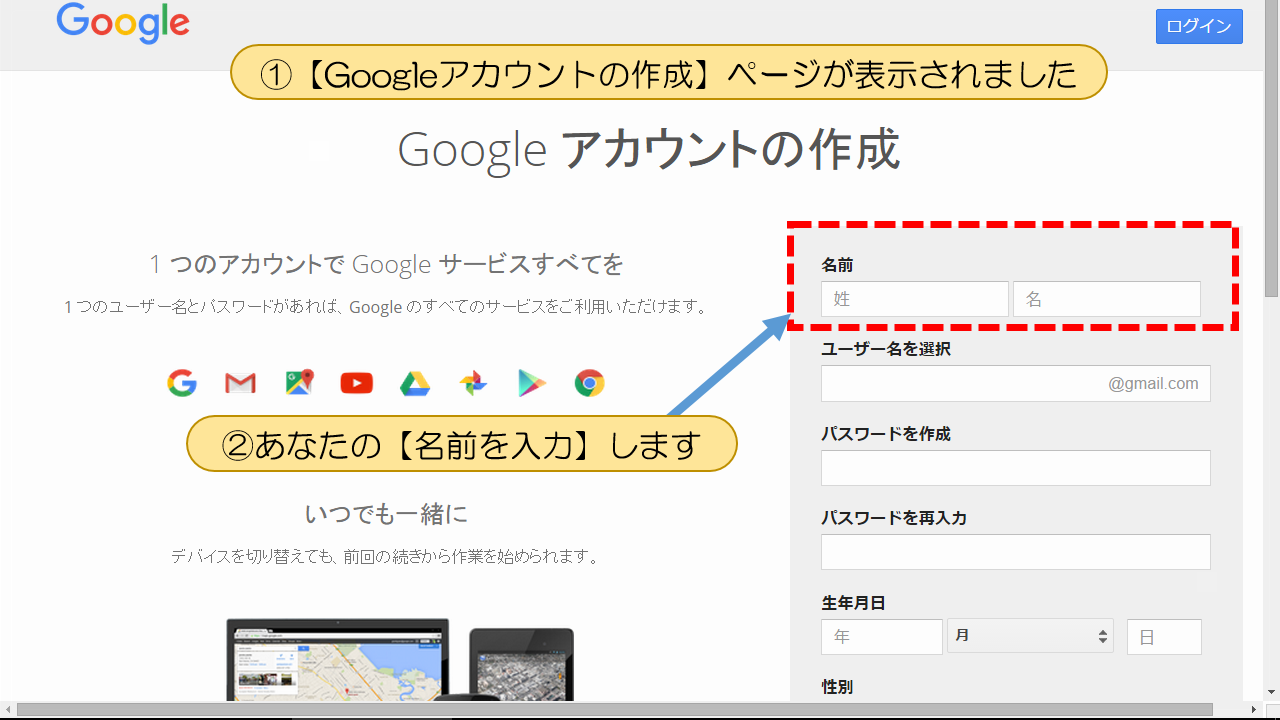Click the 生年月日 label
The image size is (1280, 720).
coord(854,603)
